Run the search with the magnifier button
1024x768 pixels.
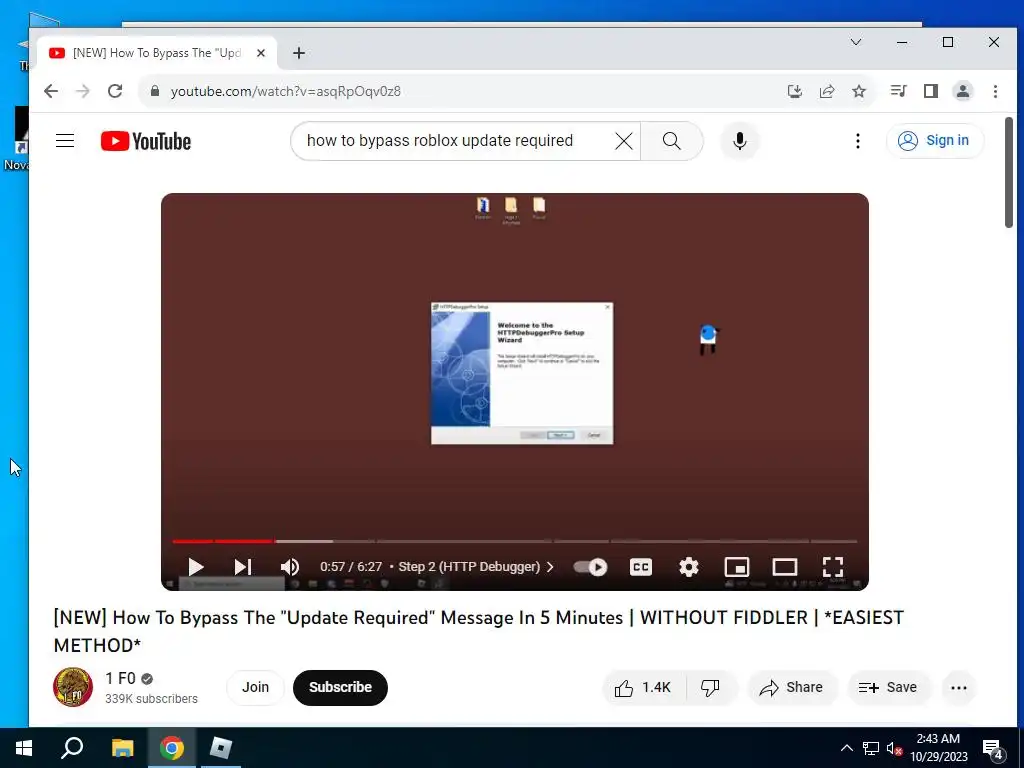tap(671, 140)
